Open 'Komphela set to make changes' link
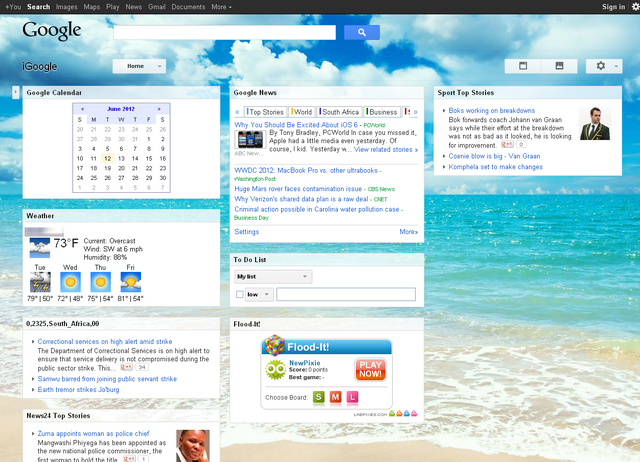The image size is (640, 462). coord(496,167)
